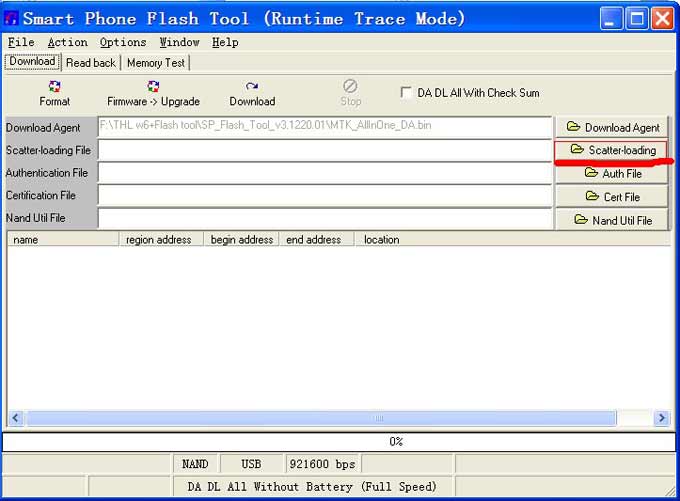This screenshot has height=501, width=680.
Task: Click the 0% progress bar
Action: 339,442
